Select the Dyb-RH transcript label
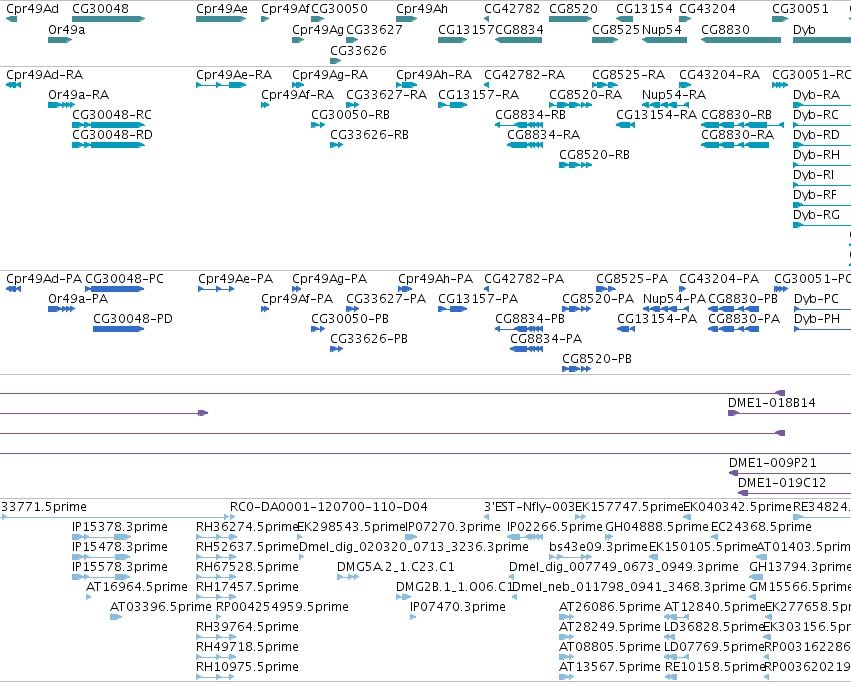Image resolution: width=851 pixels, height=682 pixels. pos(816,155)
